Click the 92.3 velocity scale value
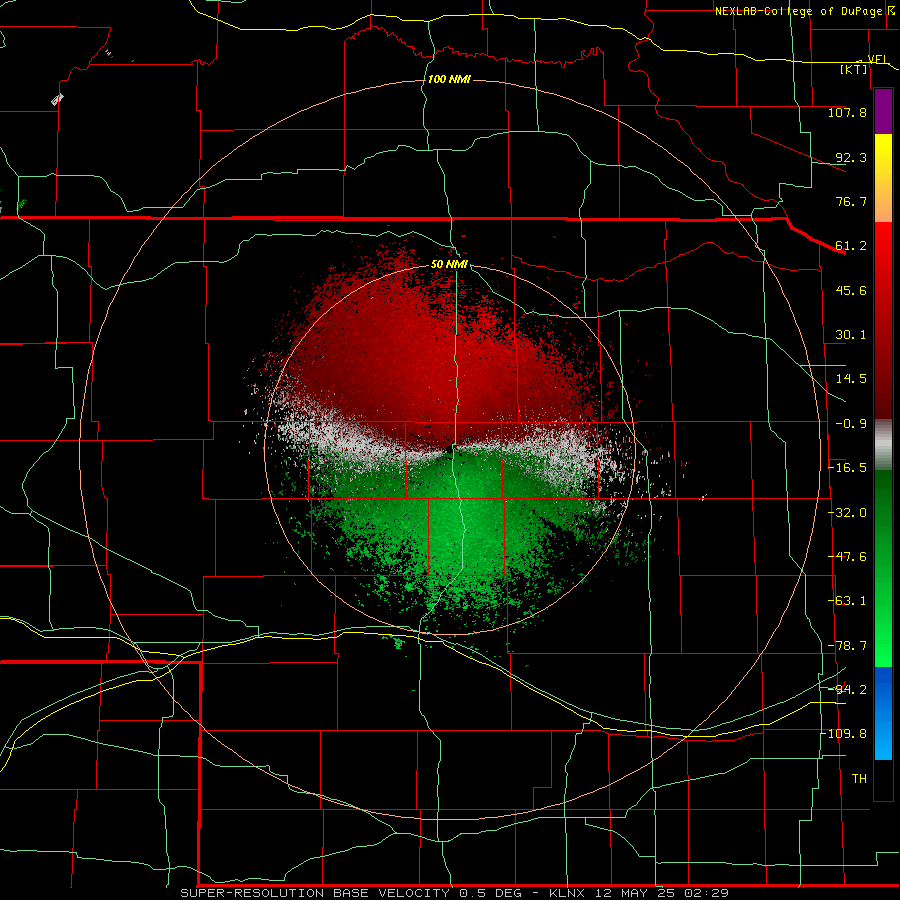The width and height of the screenshot is (900, 900). [x=851, y=157]
